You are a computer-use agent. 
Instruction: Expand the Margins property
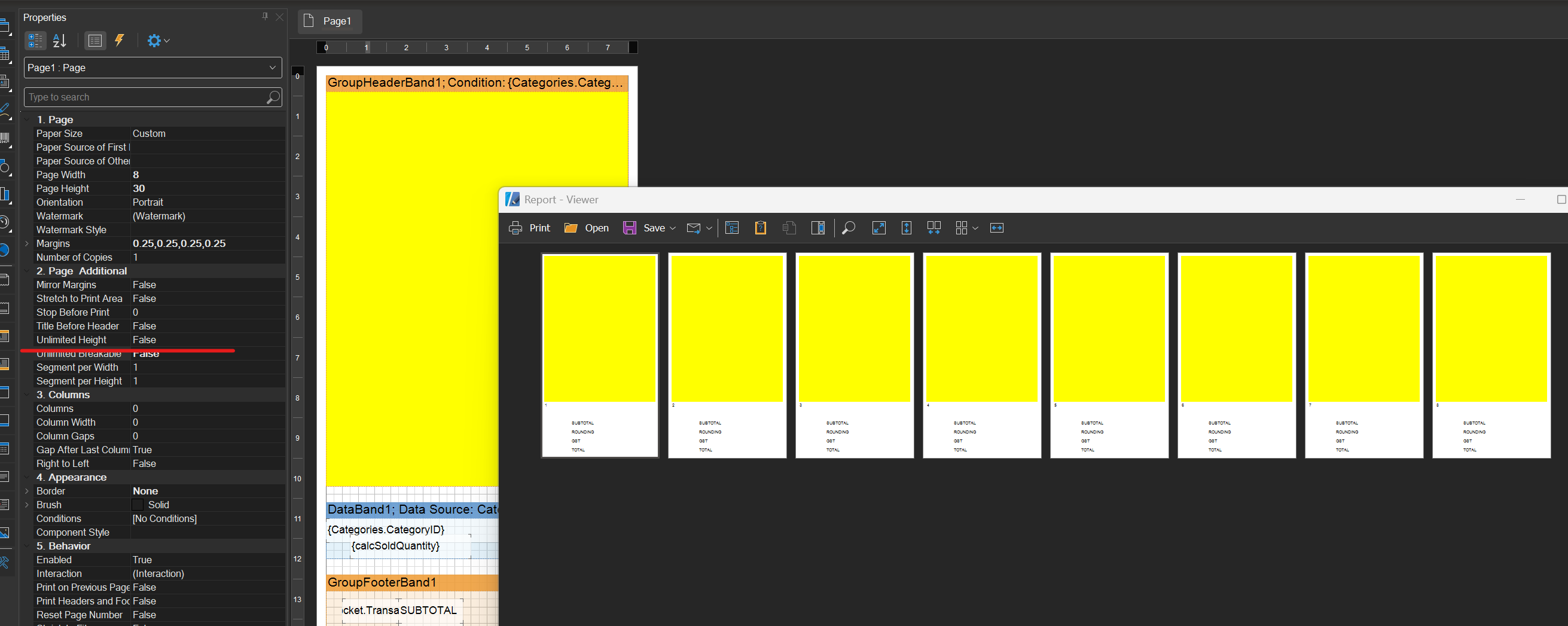click(27, 243)
